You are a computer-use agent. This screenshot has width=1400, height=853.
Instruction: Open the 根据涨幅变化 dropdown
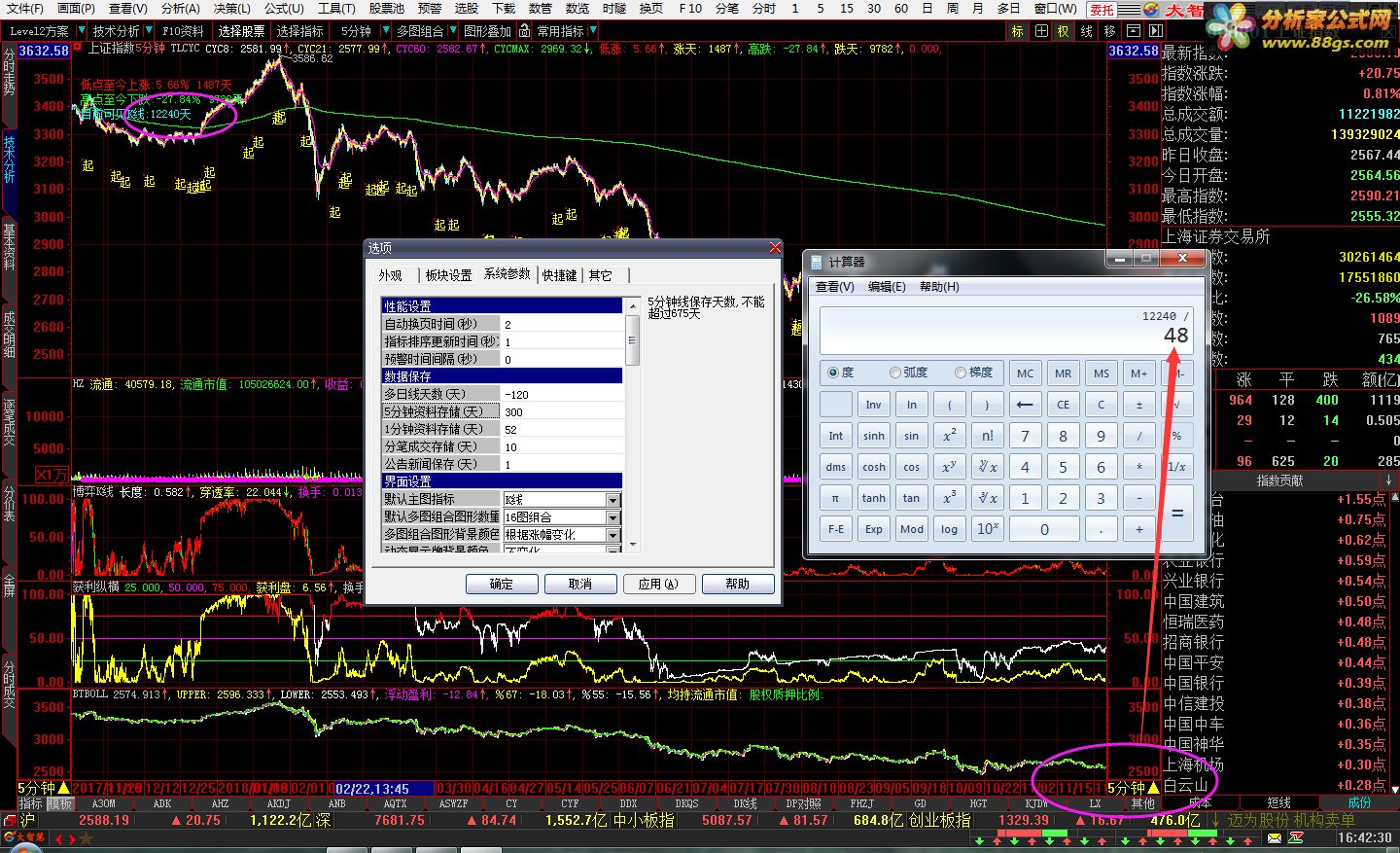pos(612,535)
